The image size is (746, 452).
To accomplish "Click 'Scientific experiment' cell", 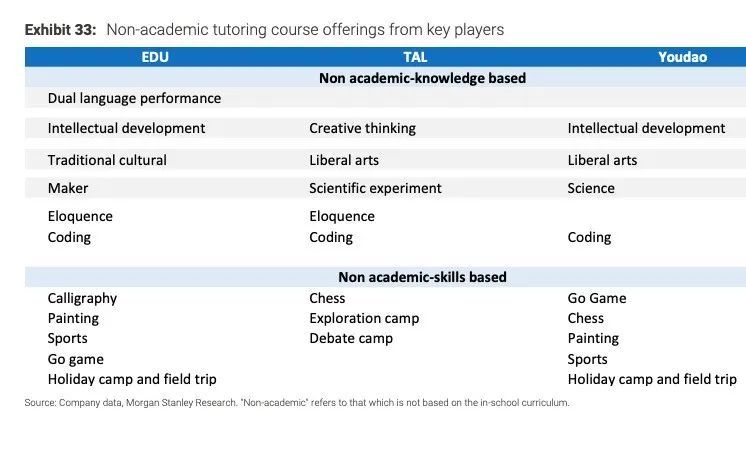I will [375, 188].
